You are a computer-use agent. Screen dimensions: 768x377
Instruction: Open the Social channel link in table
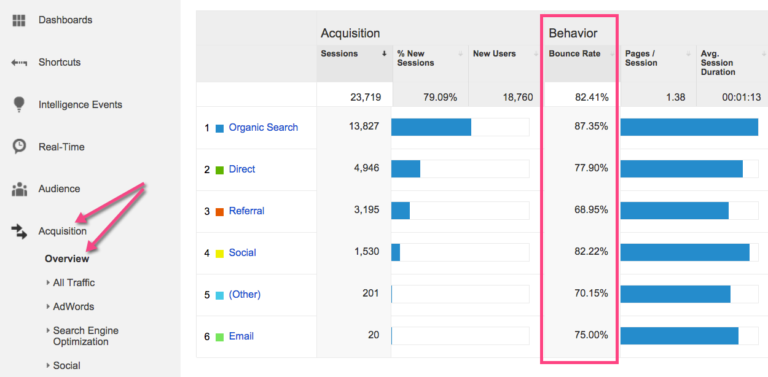tap(242, 253)
